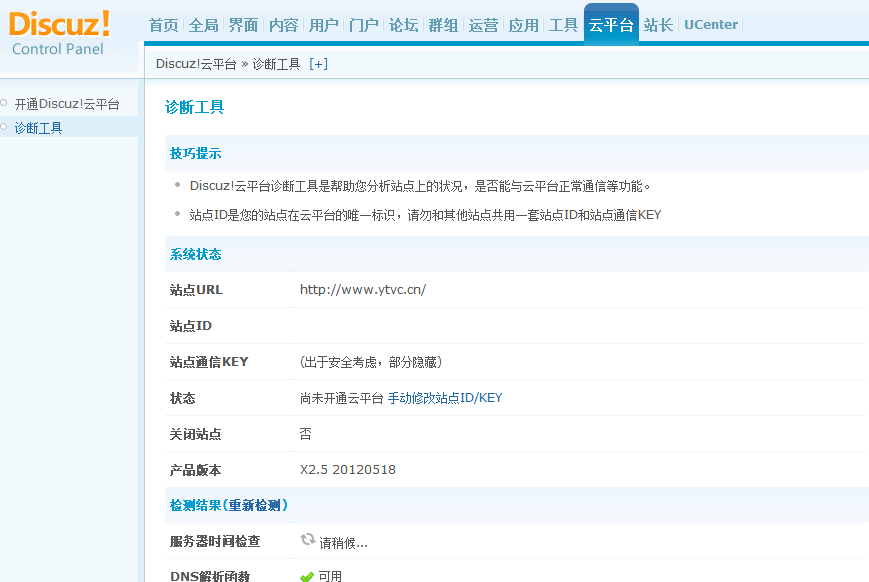Click 重新检测 to rerun the check
This screenshot has height=582, width=869.
coord(255,506)
